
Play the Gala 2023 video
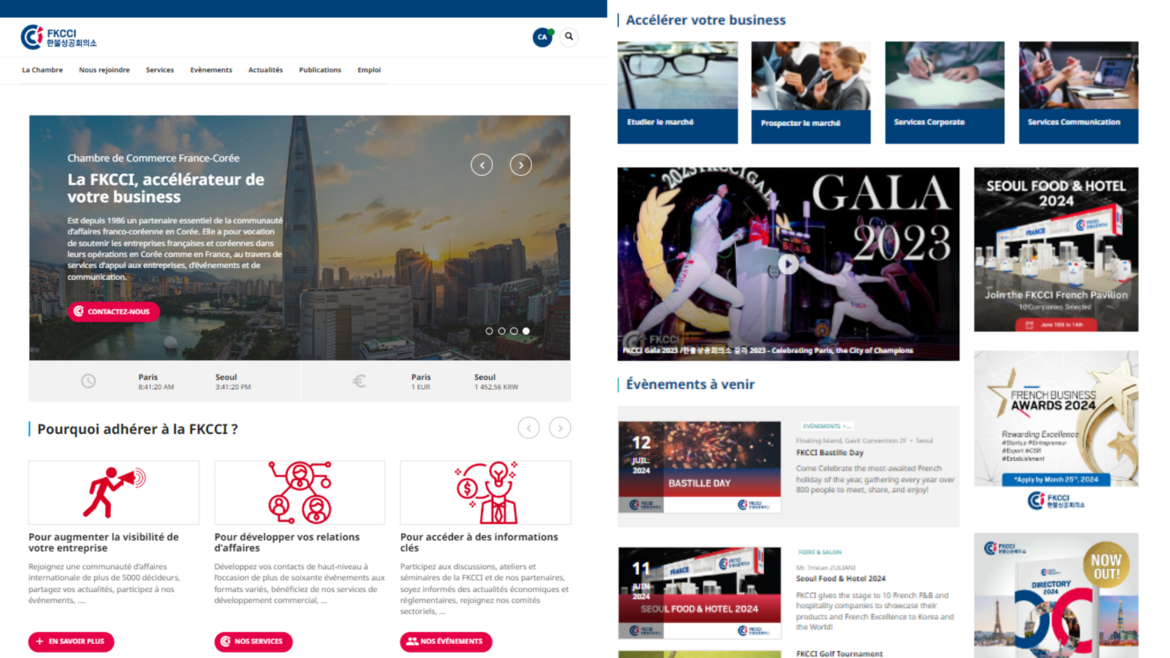[788, 265]
